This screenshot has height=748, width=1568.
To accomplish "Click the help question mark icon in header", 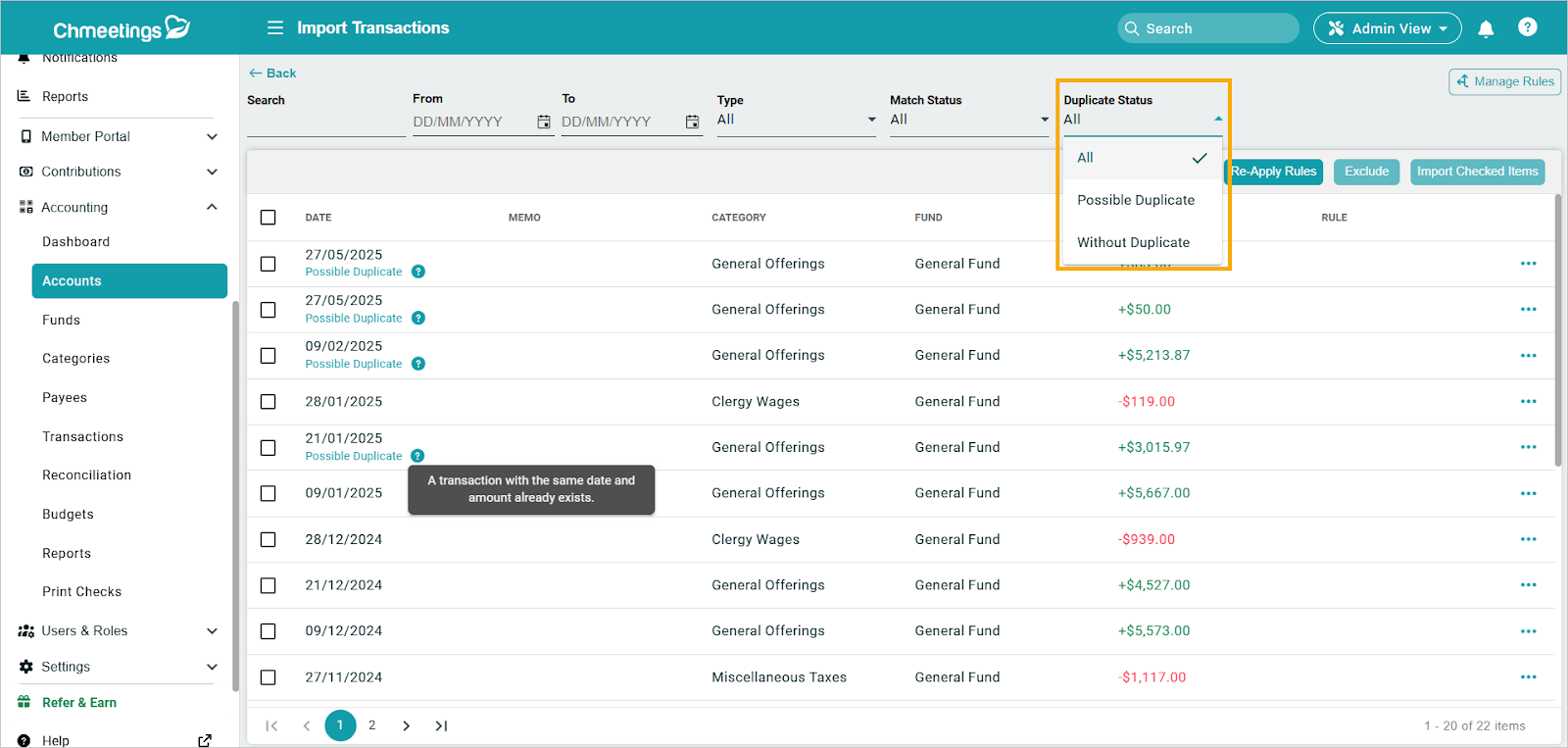I will 1527,27.
